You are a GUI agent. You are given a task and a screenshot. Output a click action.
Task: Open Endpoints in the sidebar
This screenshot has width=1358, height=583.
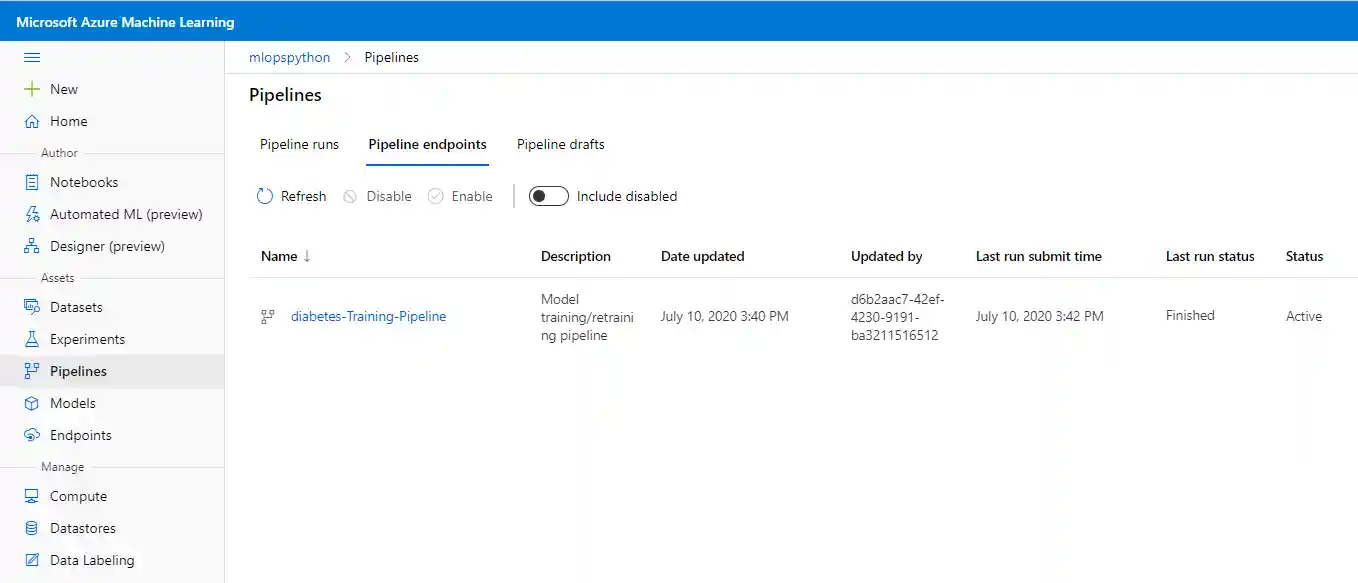click(x=80, y=435)
